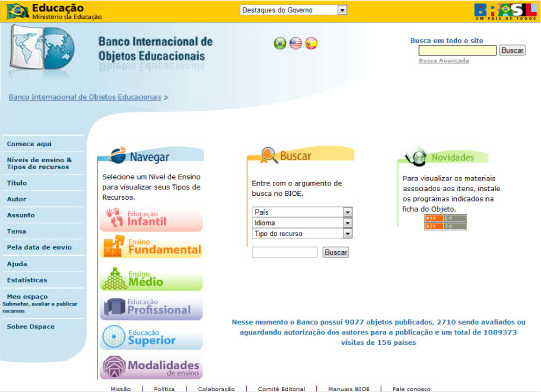541x392 pixels.
Task: Click the Brasil government logo
Action: 505,11
